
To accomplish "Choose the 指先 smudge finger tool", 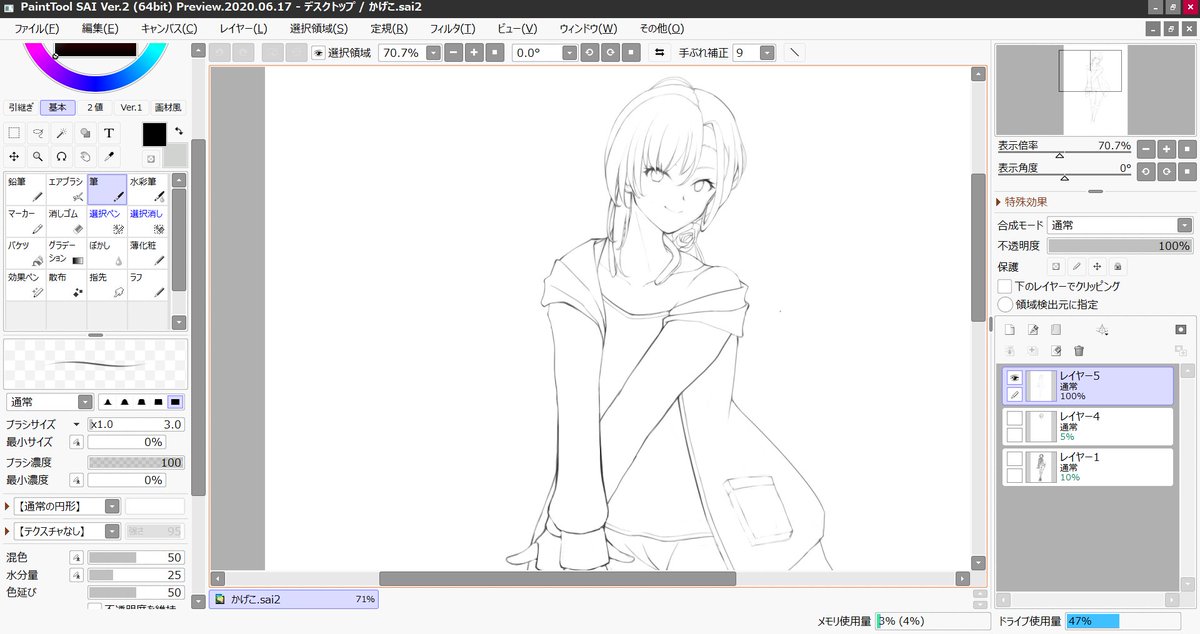I will [106, 285].
